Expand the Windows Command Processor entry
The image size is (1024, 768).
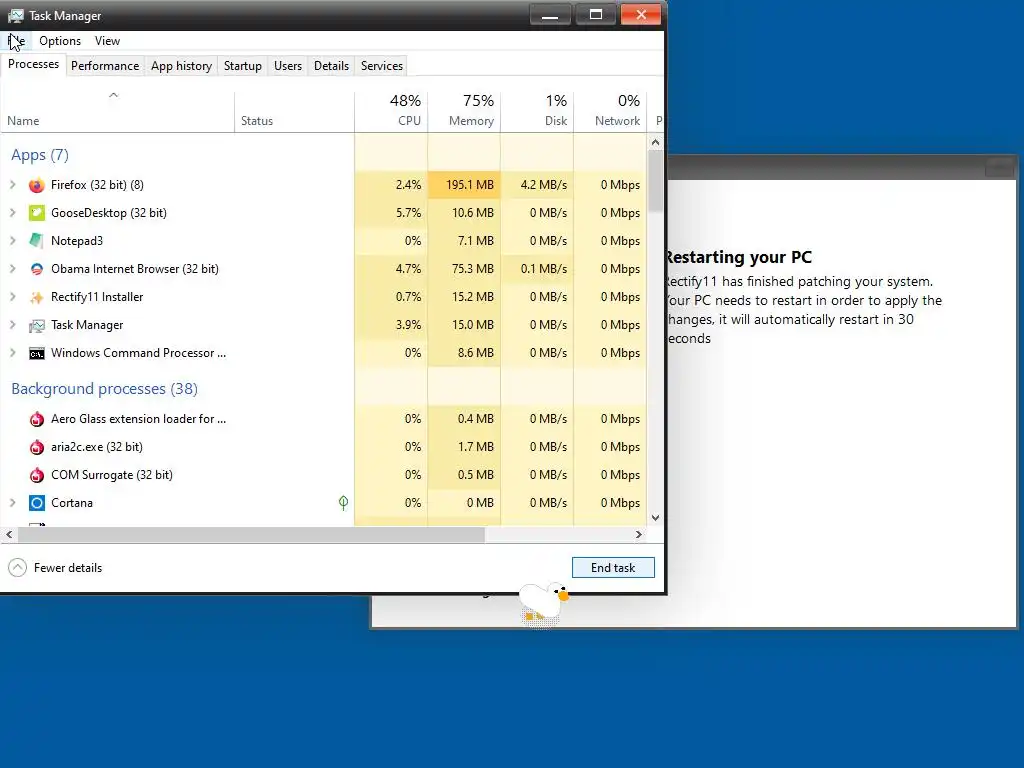tap(12, 353)
